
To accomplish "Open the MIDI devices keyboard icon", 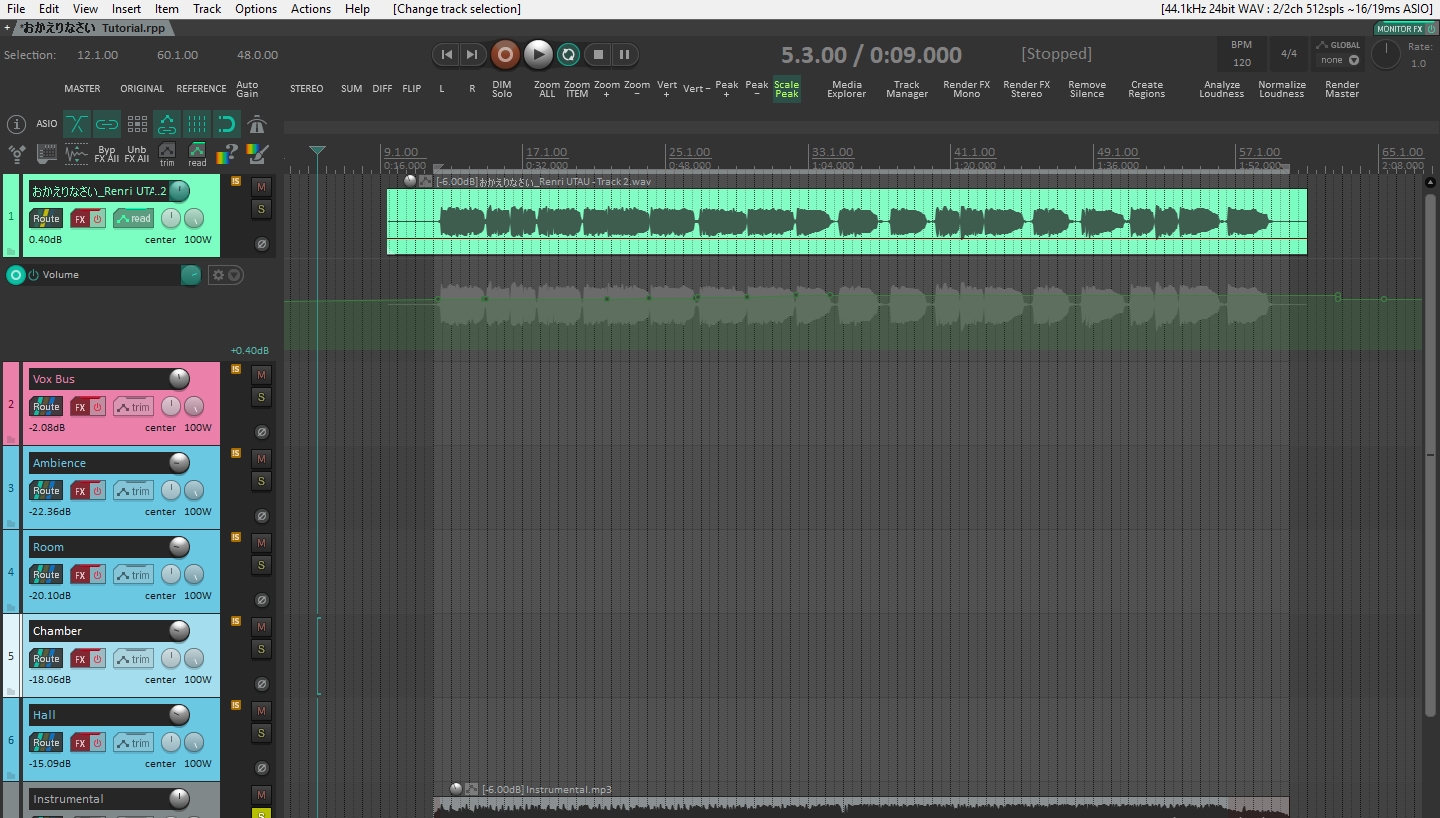I will (47, 154).
